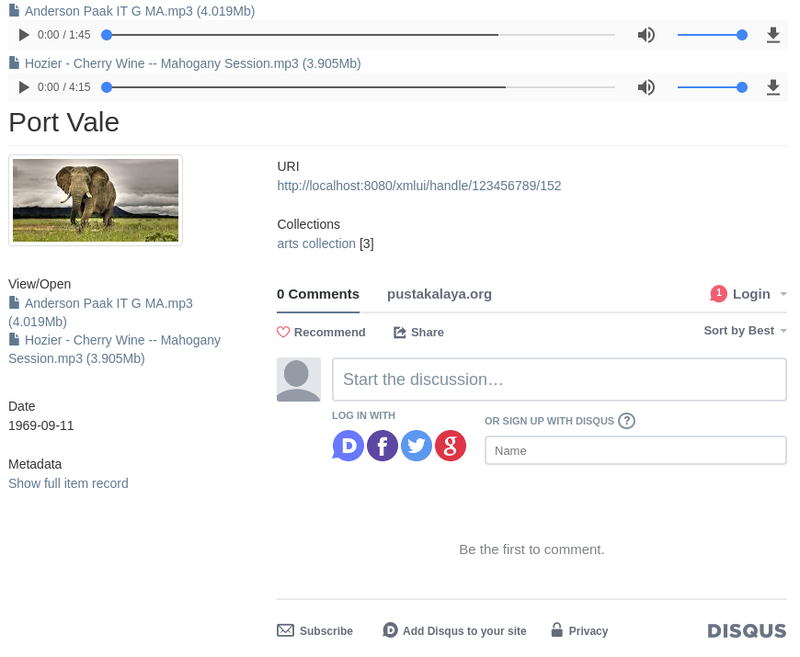Click the date value 1969-09-11

[41, 425]
